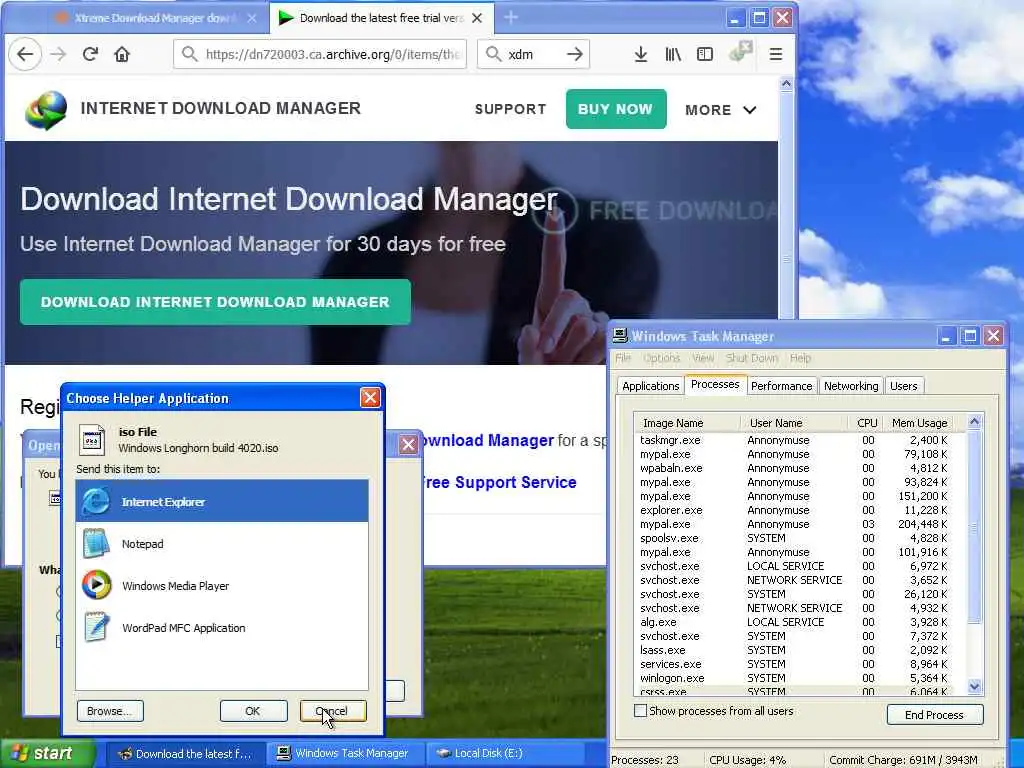Switch to the Applications tab

coord(650,386)
